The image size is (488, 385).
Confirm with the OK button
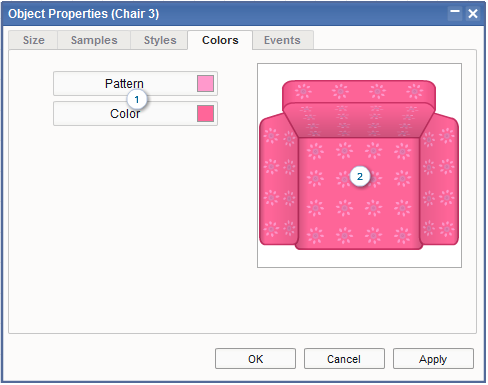(x=255, y=359)
